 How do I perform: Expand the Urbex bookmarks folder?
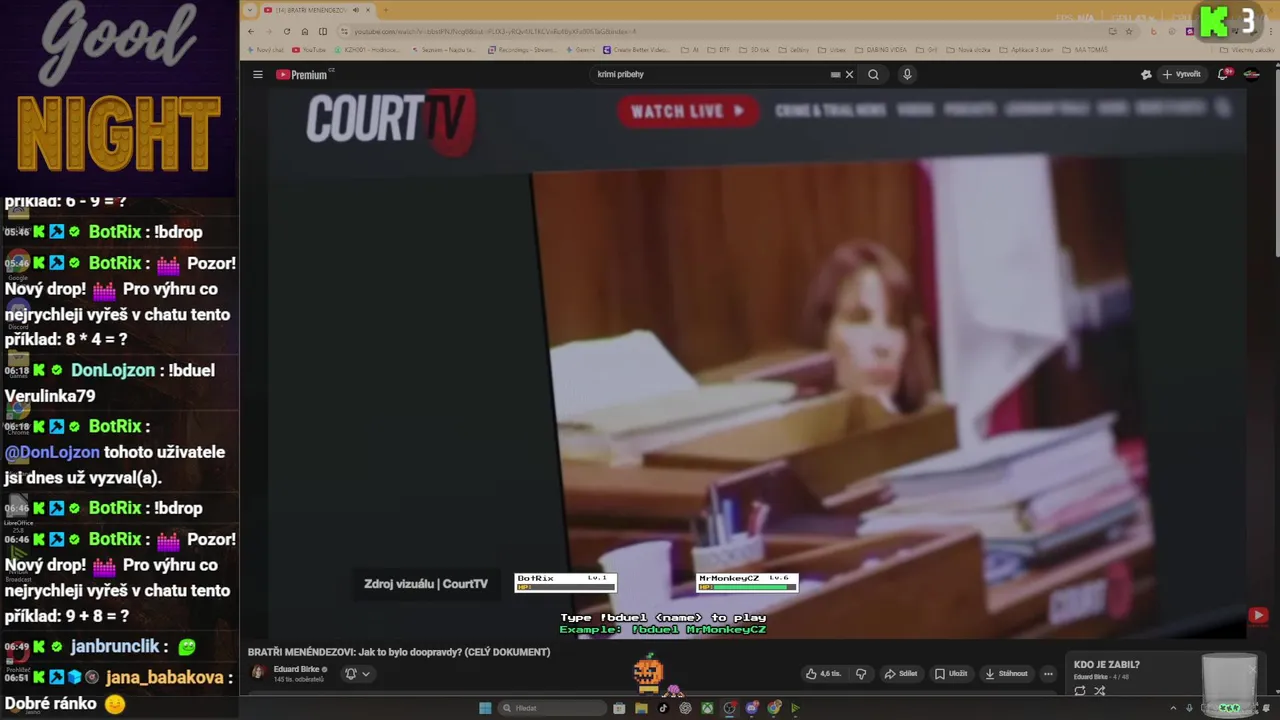[832, 50]
